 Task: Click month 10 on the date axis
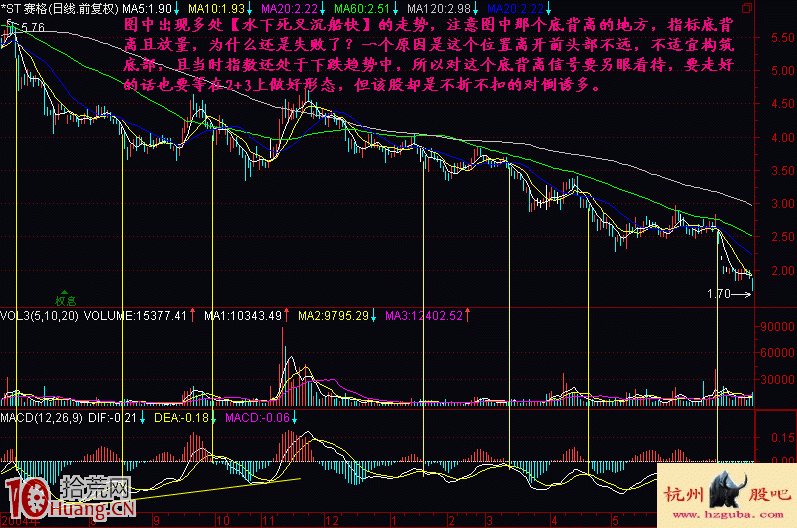(222, 521)
